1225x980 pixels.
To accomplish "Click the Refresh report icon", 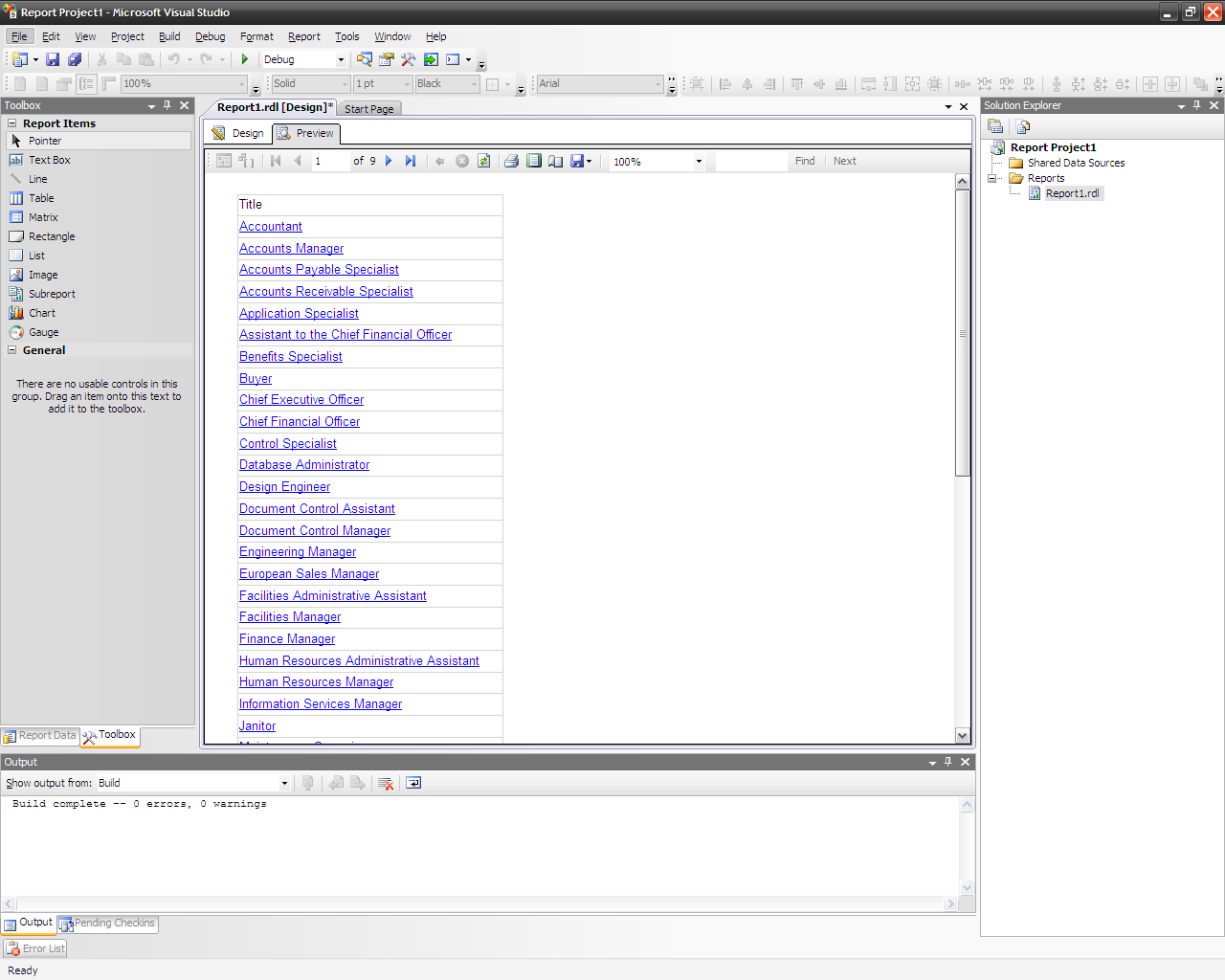I will [484, 161].
